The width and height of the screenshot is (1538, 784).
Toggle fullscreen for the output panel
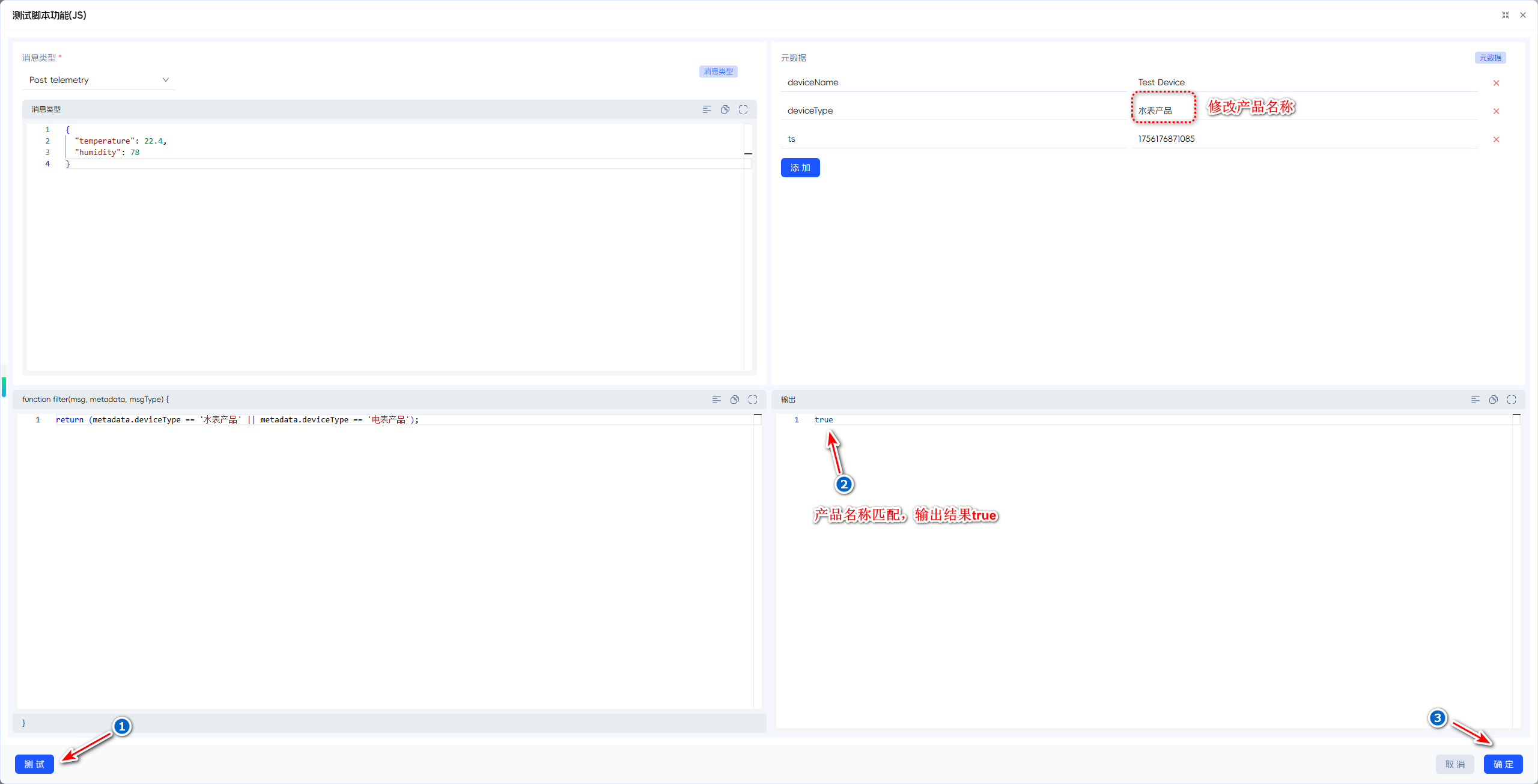(1512, 400)
